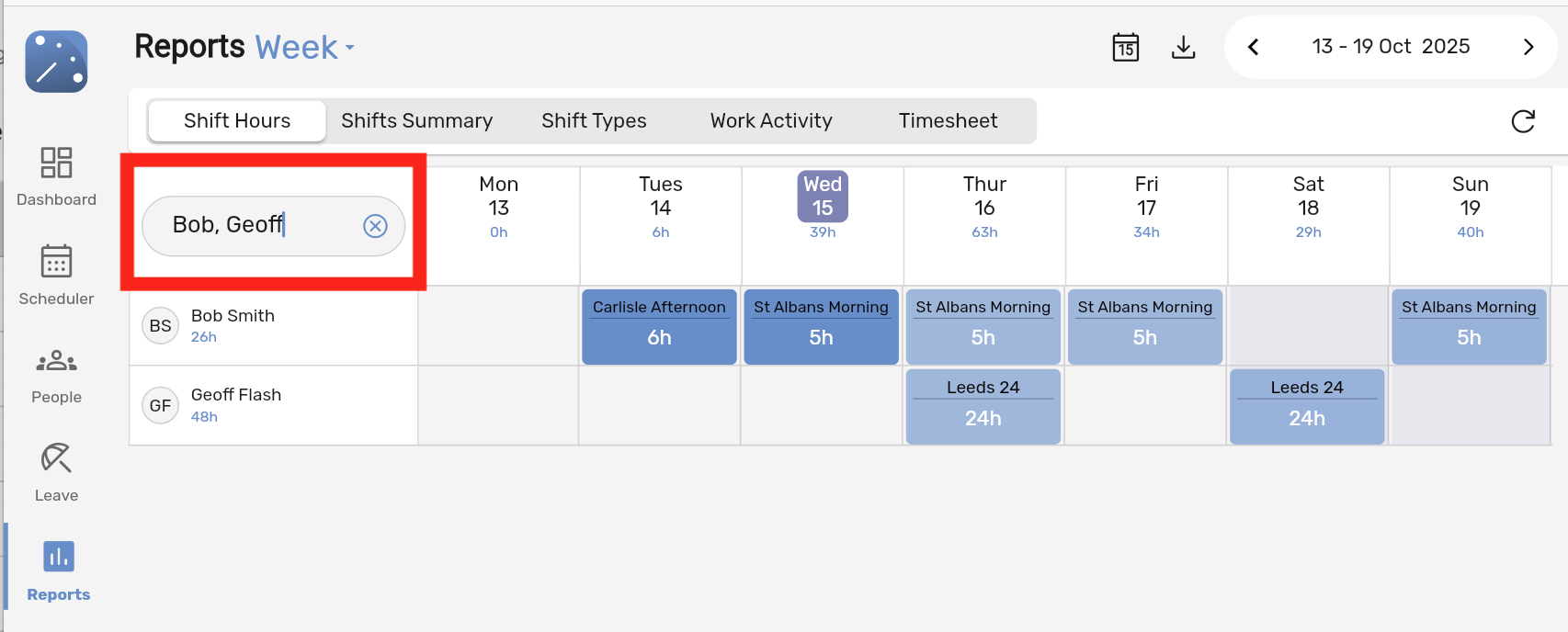The width and height of the screenshot is (1568, 632).
Task: Click the app logo icon
Action: pyautogui.click(x=57, y=62)
